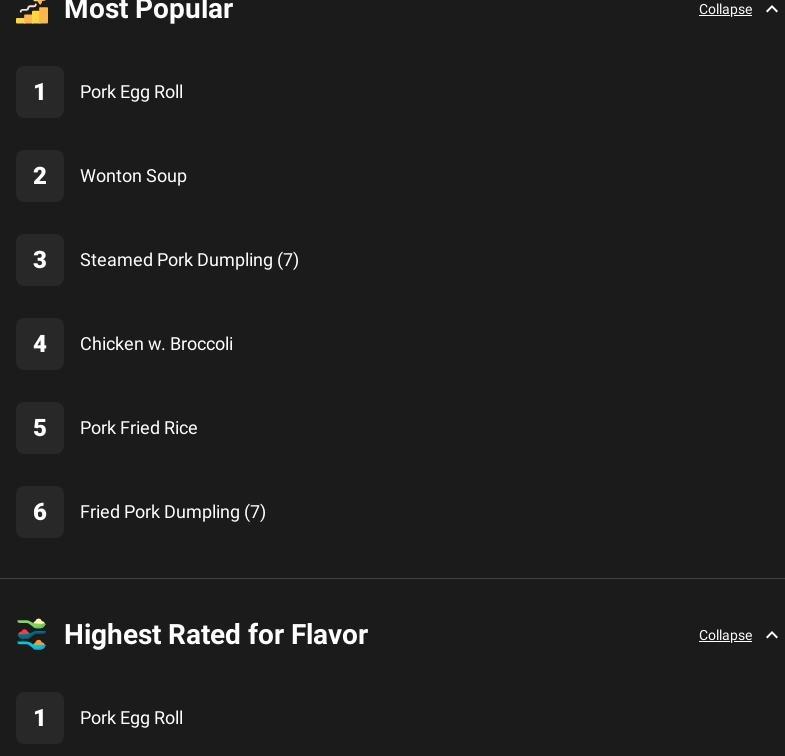Open Pork Egg Roll in Most Popular
Screen dimensions: 785x756
[x=131, y=92]
